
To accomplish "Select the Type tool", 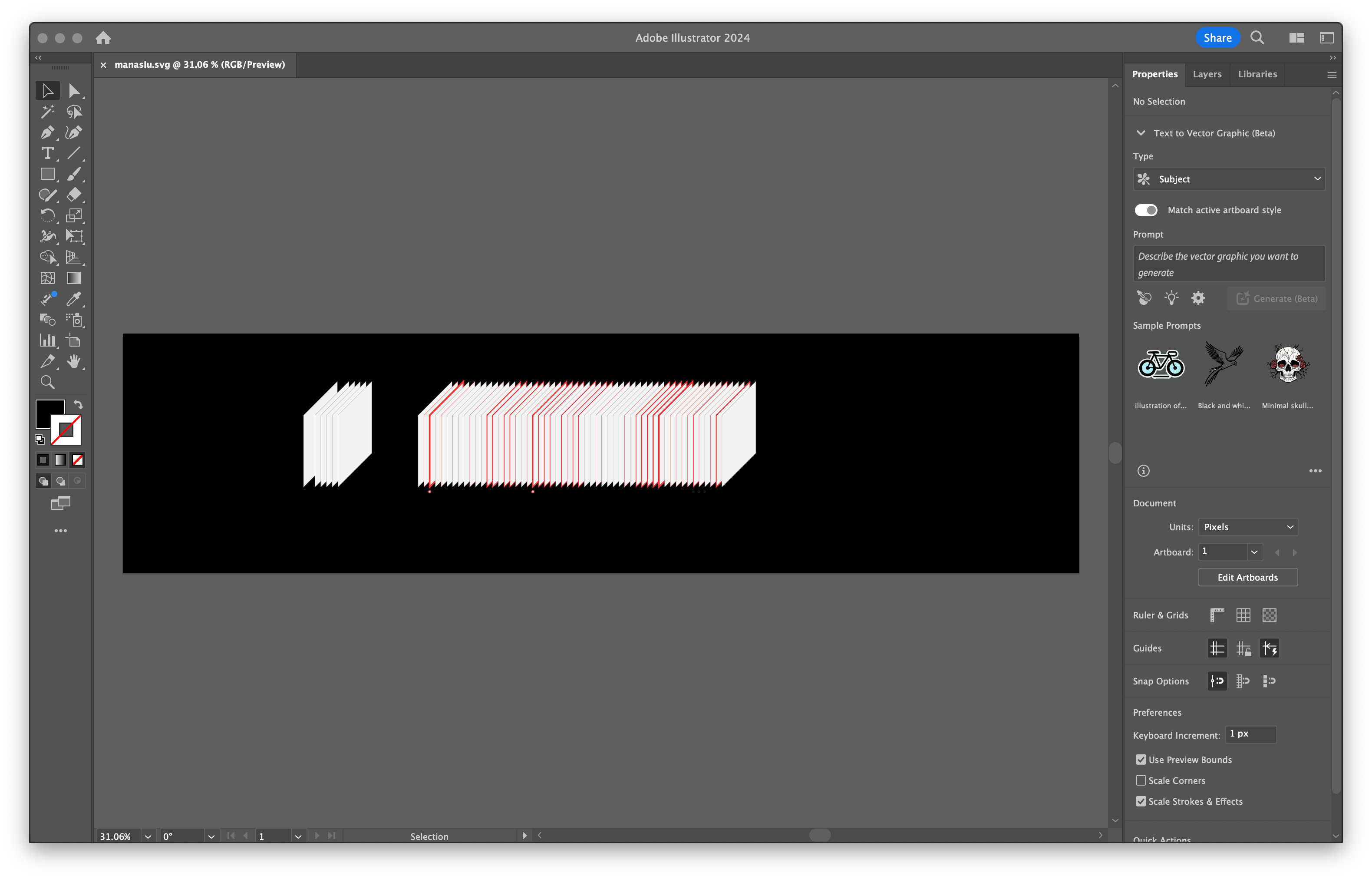I will 47,153.
